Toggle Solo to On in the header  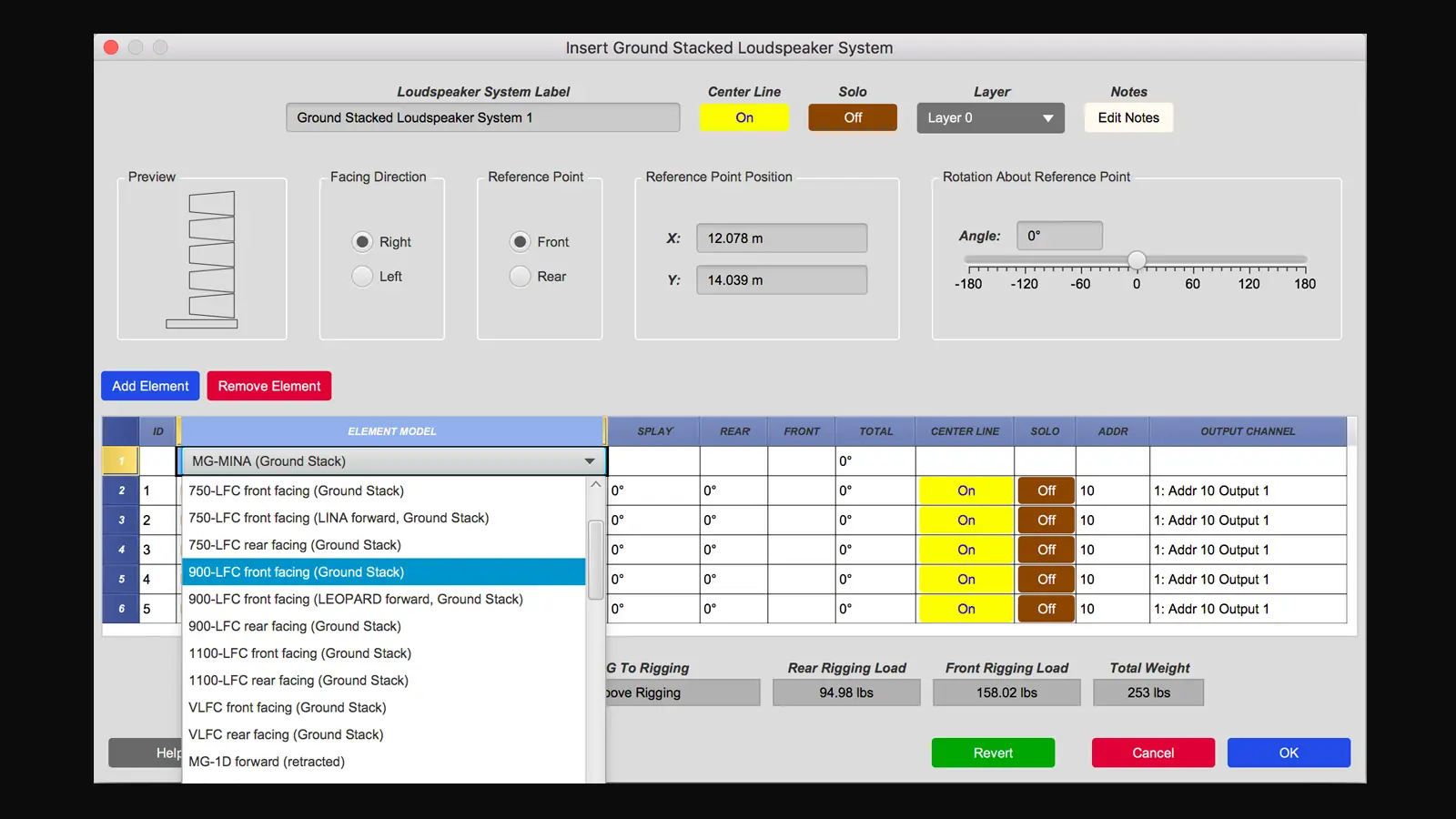coord(852,117)
